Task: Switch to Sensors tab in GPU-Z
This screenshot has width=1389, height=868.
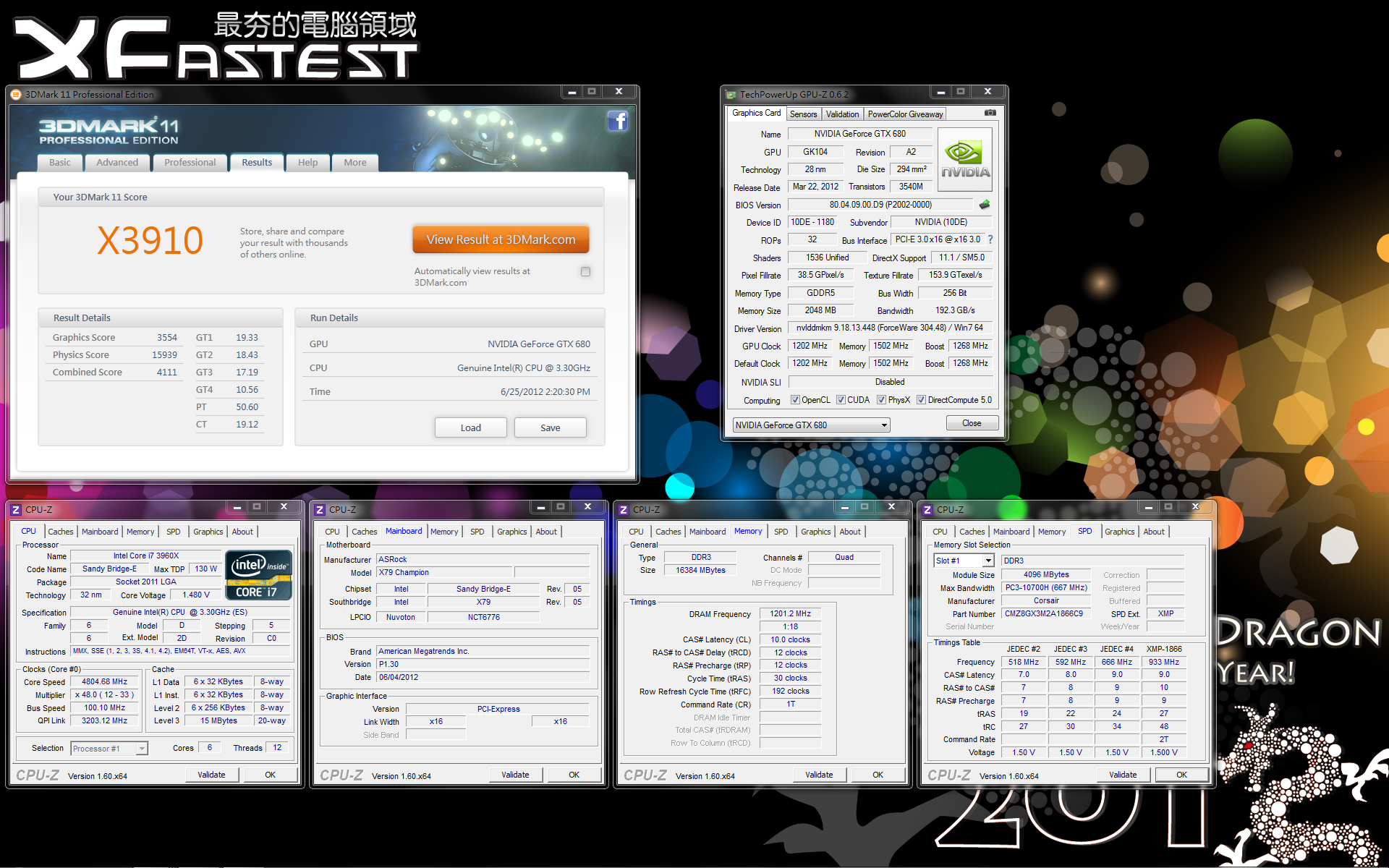Action: click(x=803, y=114)
